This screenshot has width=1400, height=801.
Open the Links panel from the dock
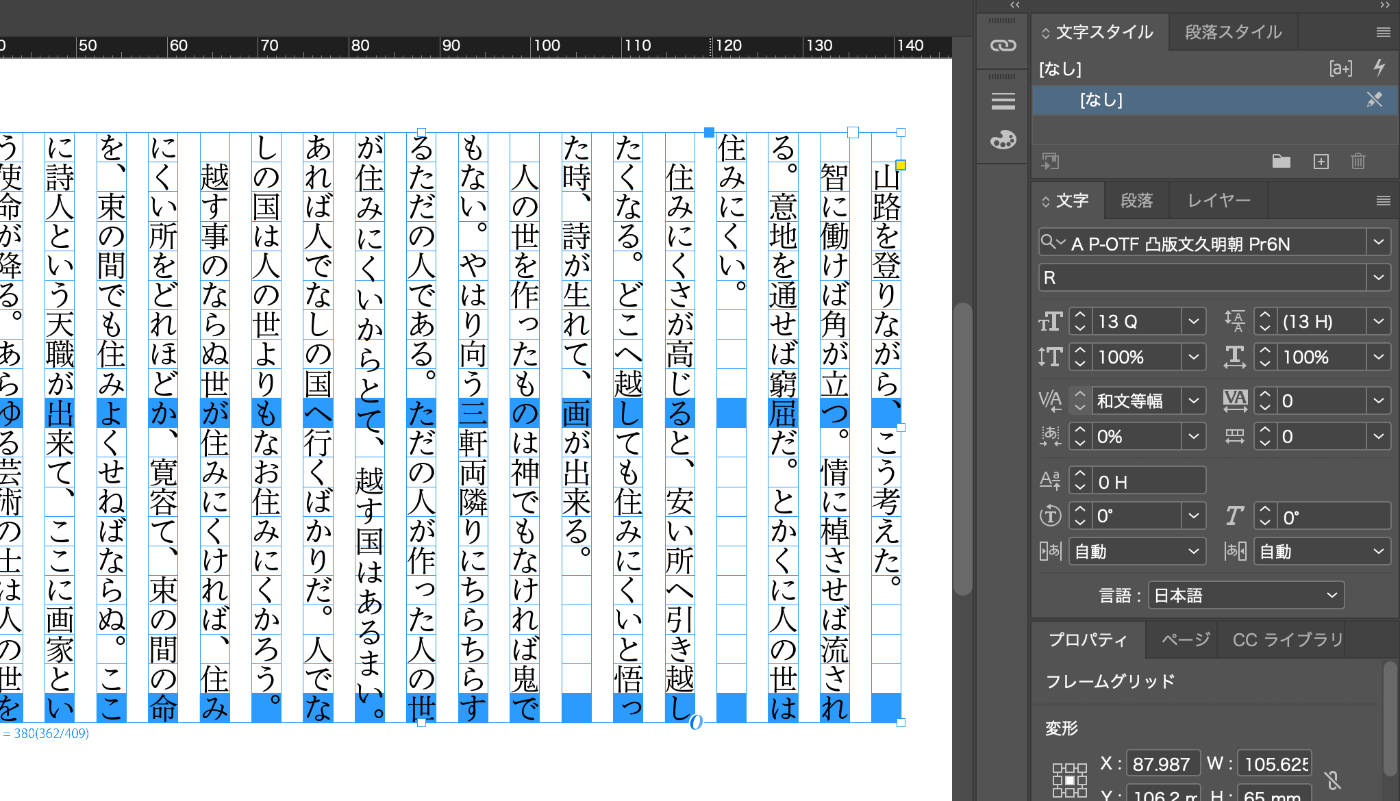click(x=1002, y=45)
